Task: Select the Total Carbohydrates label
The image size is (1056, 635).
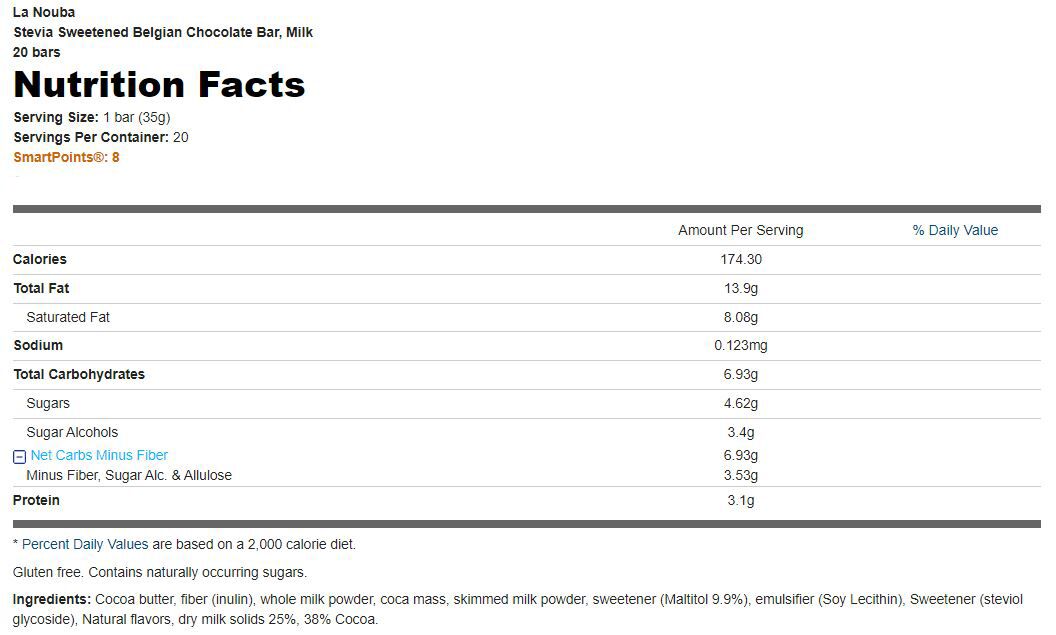Action: [x=79, y=374]
